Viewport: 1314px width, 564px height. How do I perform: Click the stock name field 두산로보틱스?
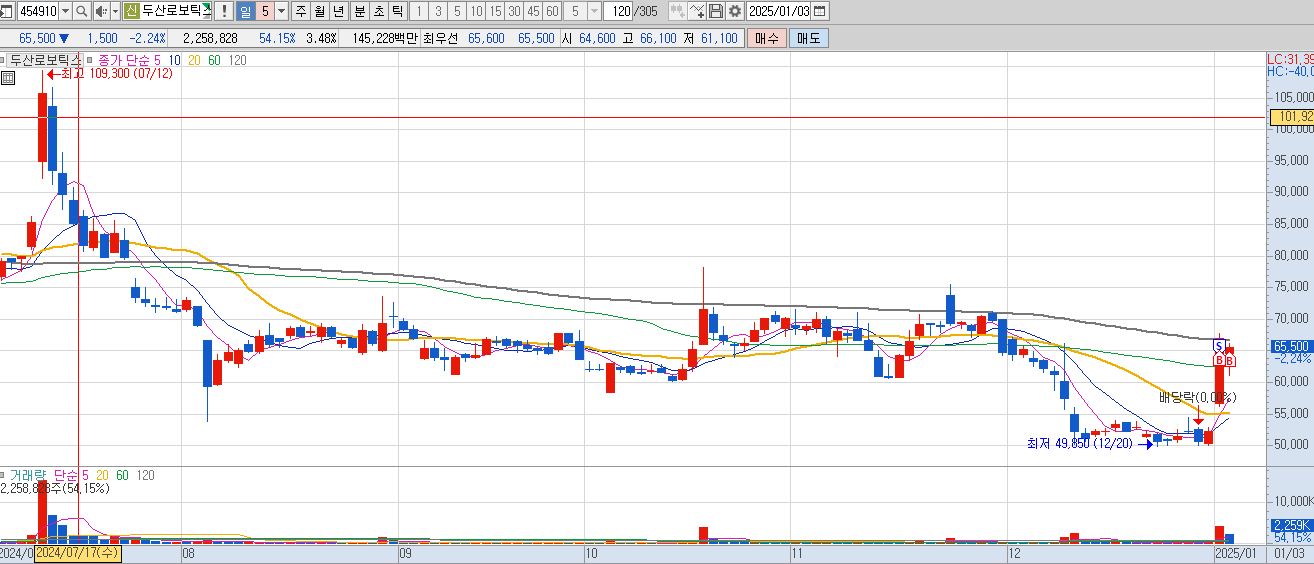point(176,12)
